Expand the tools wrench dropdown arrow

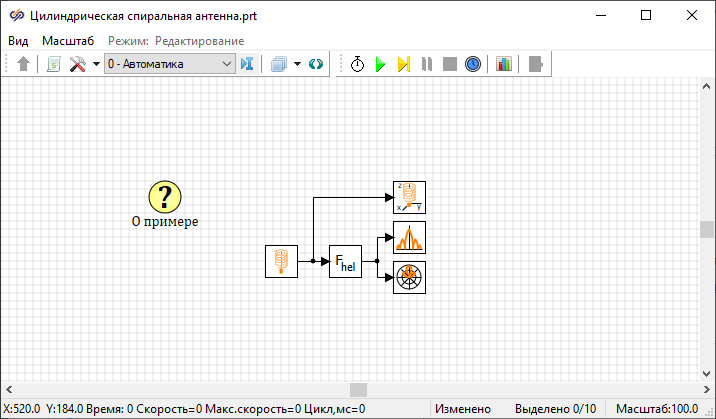(x=96, y=64)
